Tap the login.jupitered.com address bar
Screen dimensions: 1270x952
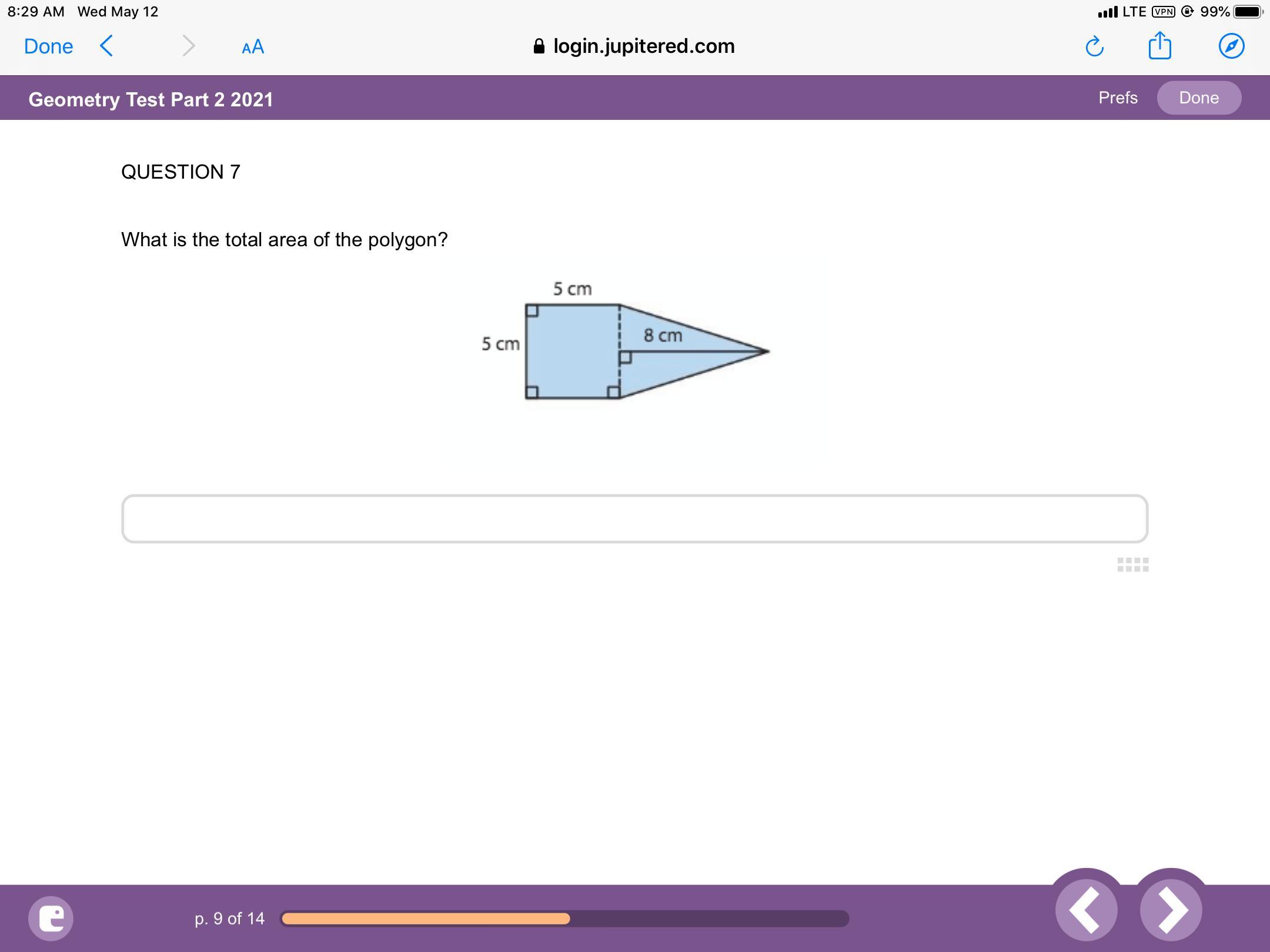click(634, 46)
